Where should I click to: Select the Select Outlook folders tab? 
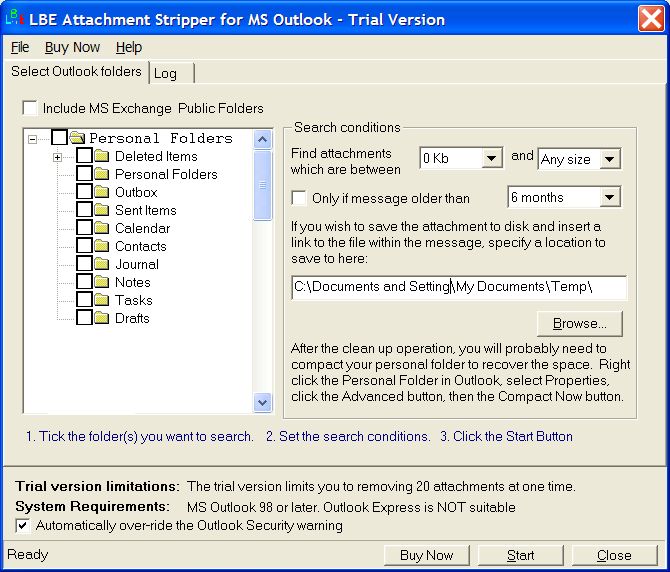click(x=76, y=71)
